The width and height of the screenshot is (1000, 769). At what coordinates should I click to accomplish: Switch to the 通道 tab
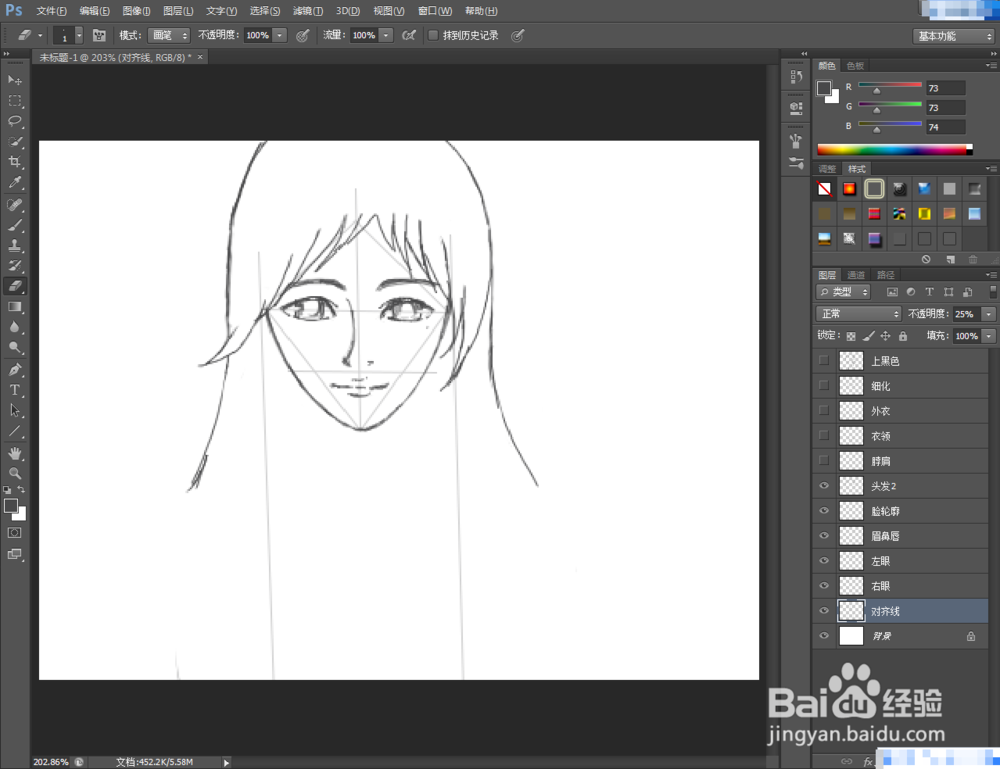pos(856,275)
